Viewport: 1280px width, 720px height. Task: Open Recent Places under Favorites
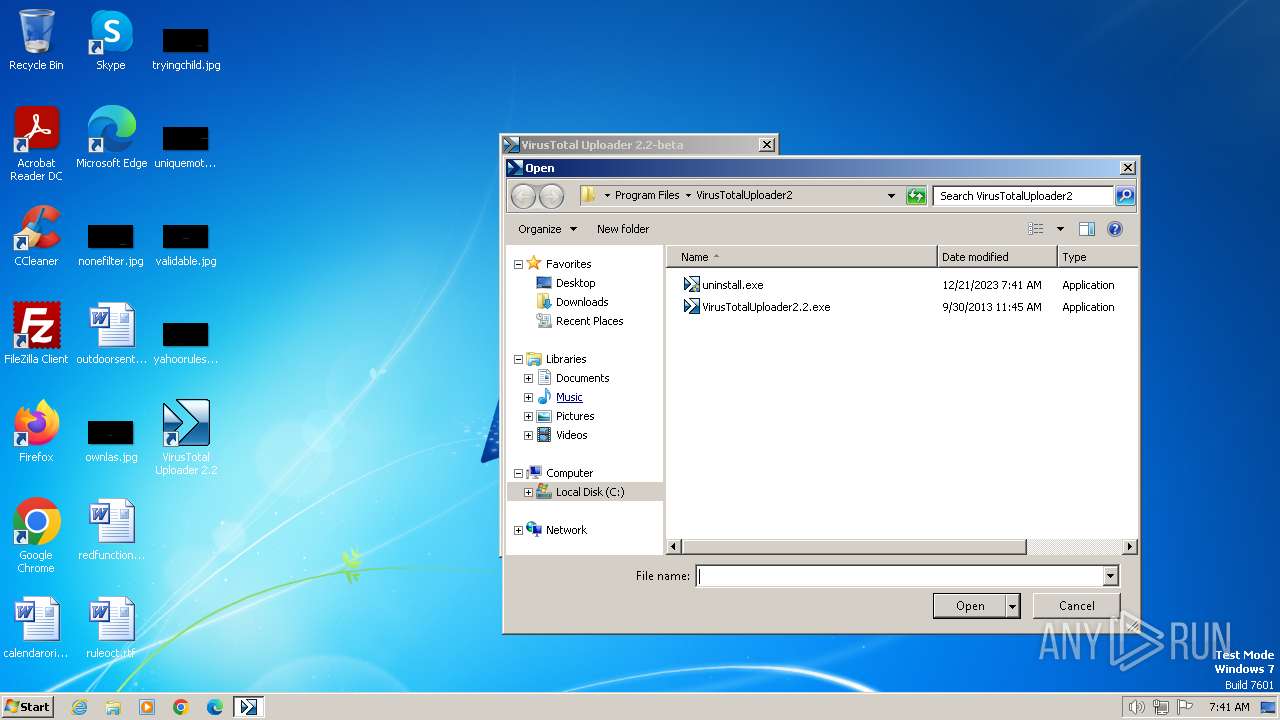pyautogui.click(x=589, y=321)
